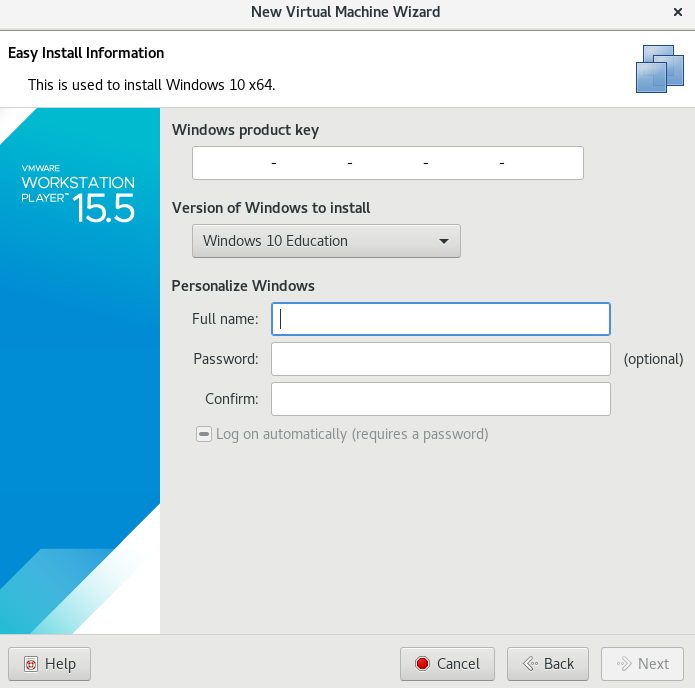Click the Password input field
The width and height of the screenshot is (695, 688).
click(441, 359)
